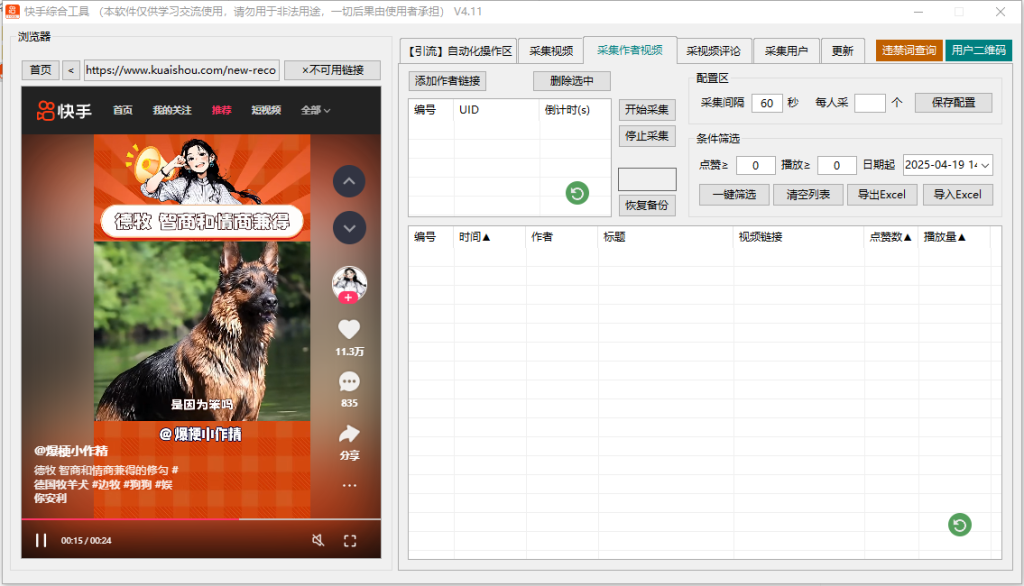This screenshot has width=1024, height=586.
Task: Click the share arrow icon on video
Action: click(349, 434)
